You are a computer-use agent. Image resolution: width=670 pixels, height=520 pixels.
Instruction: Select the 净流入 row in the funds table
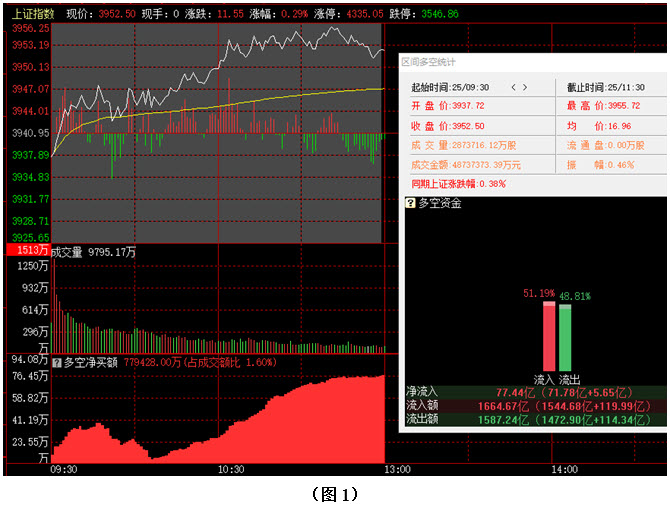533,393
